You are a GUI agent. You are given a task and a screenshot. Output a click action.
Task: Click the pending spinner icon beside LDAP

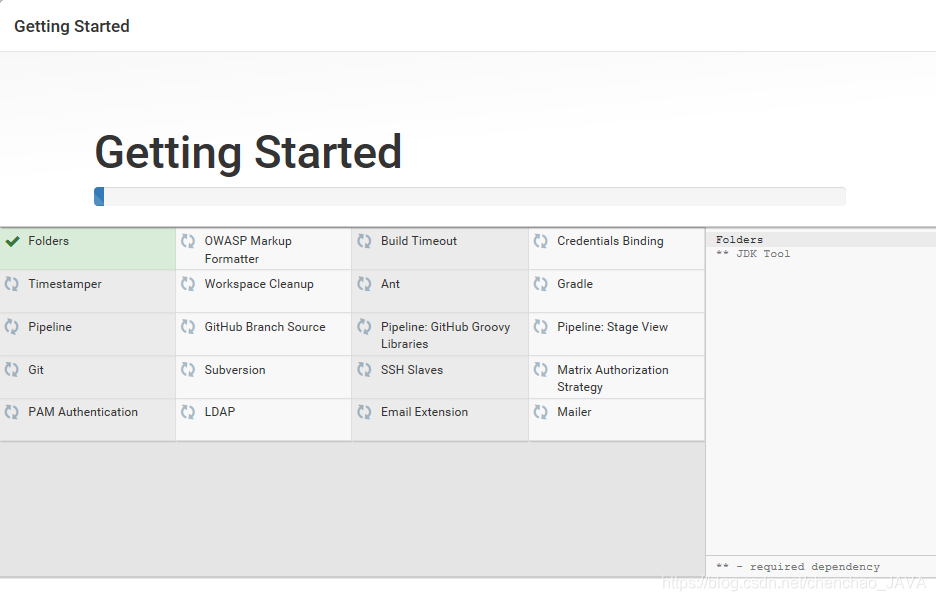coord(188,412)
